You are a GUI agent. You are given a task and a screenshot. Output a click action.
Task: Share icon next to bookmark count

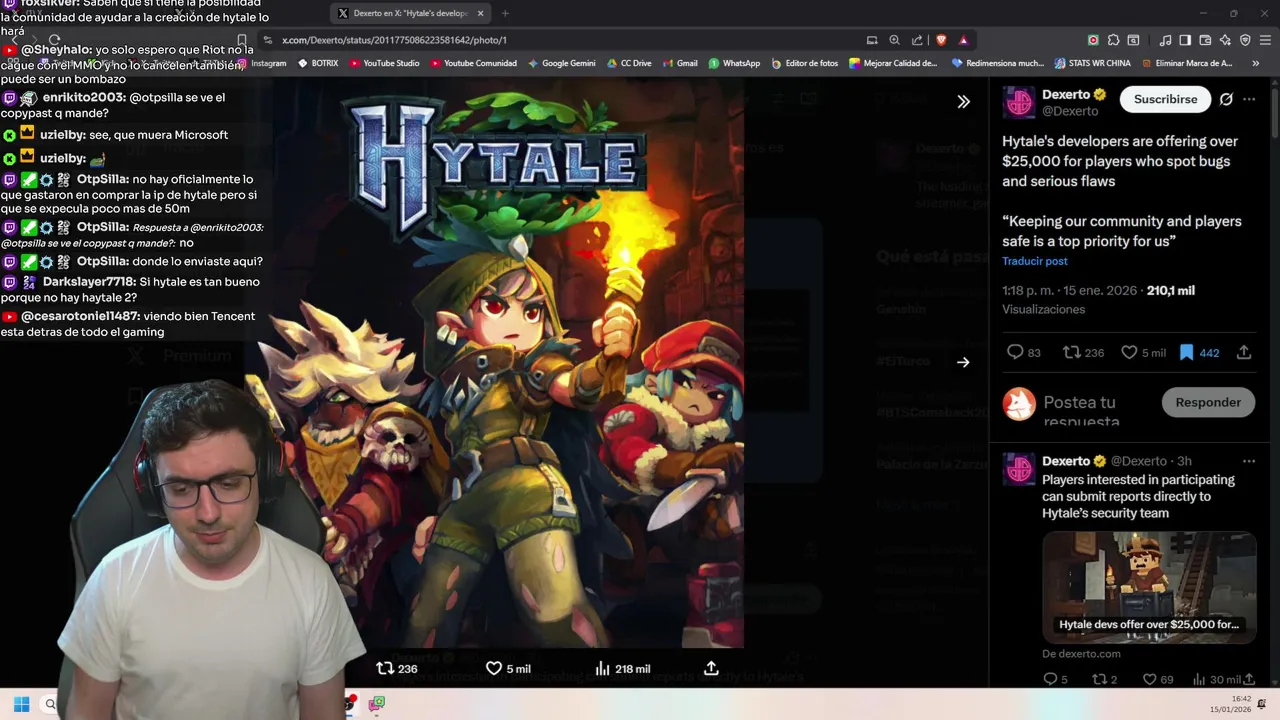tap(1244, 352)
